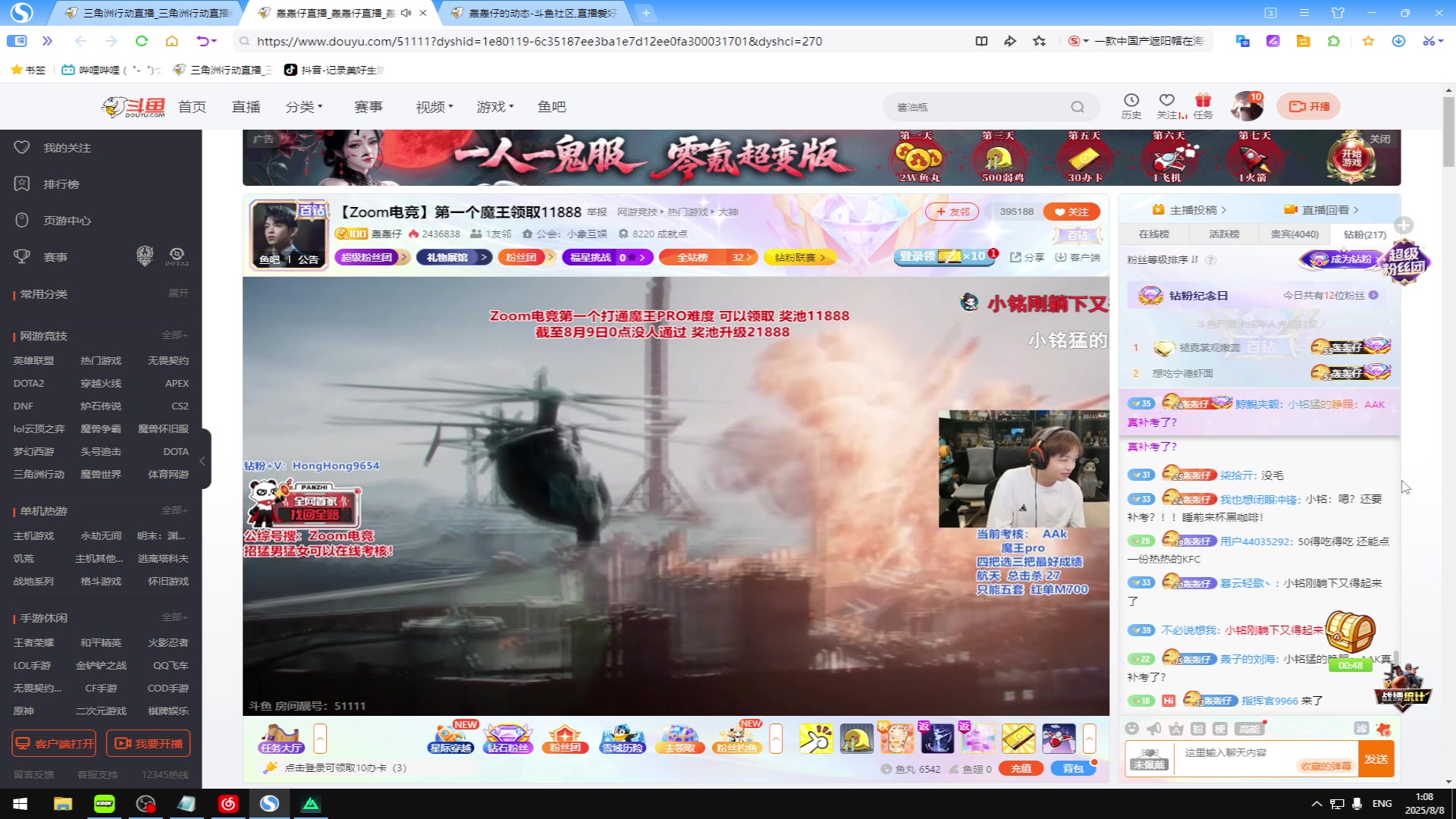Open the 粉丝钓鱼 fishing icon
The width and height of the screenshot is (1456, 819).
pyautogui.click(x=736, y=738)
